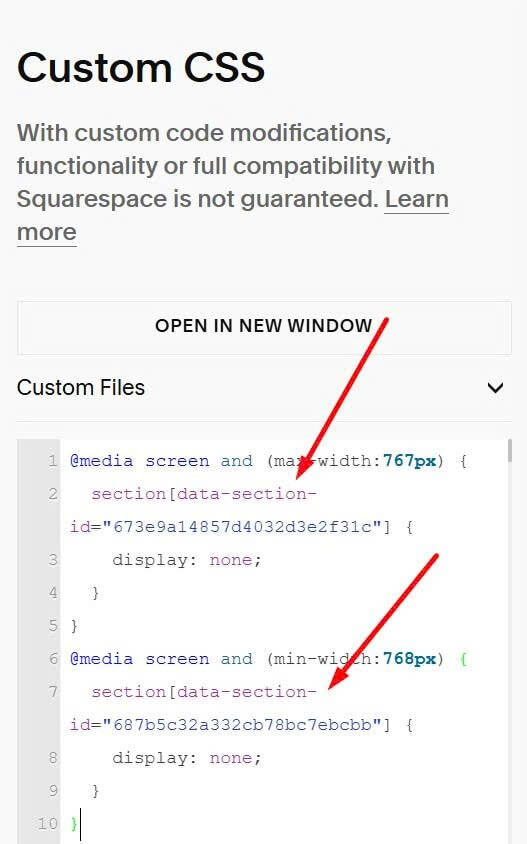
Task: Click the closing brace on line 9
Action: tap(95, 791)
